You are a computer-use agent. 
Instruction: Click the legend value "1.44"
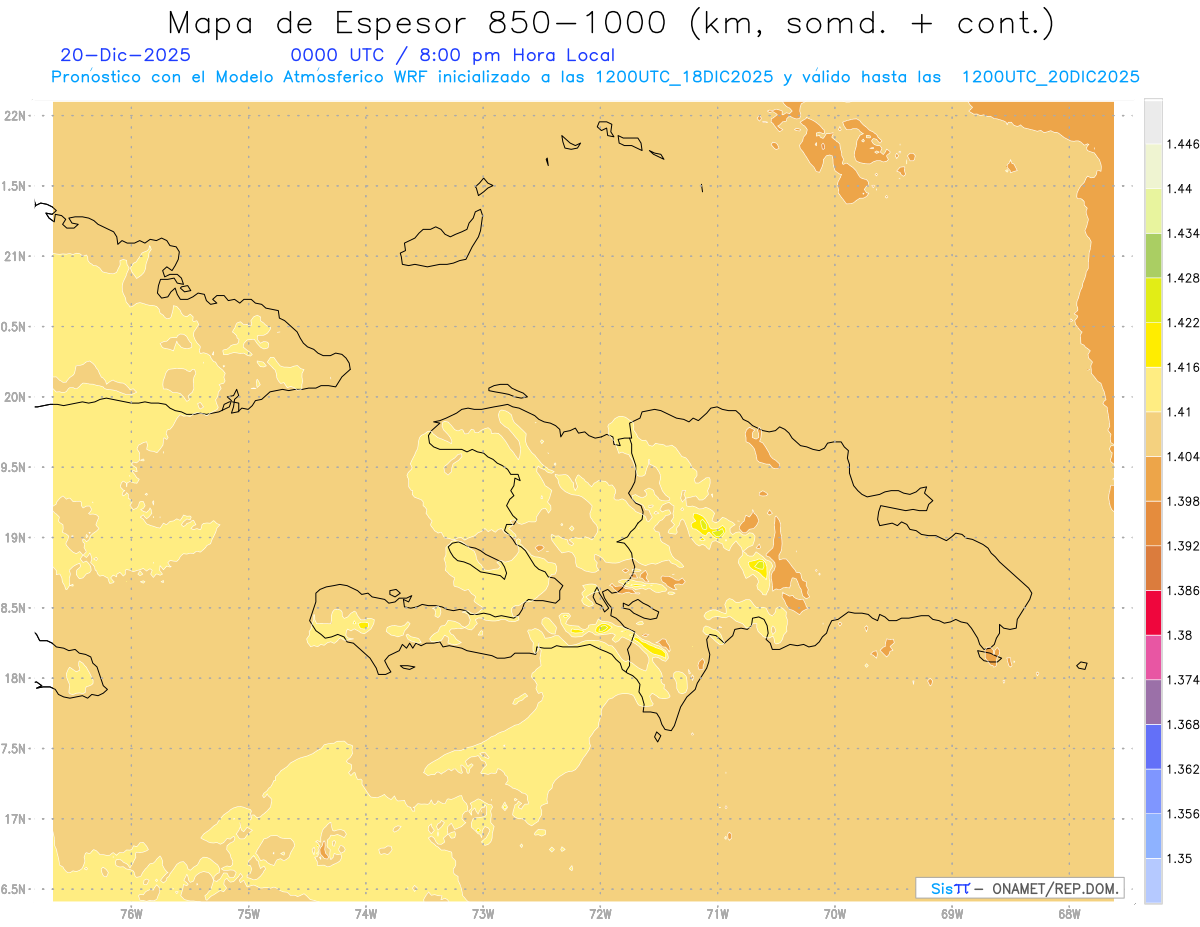1181,189
